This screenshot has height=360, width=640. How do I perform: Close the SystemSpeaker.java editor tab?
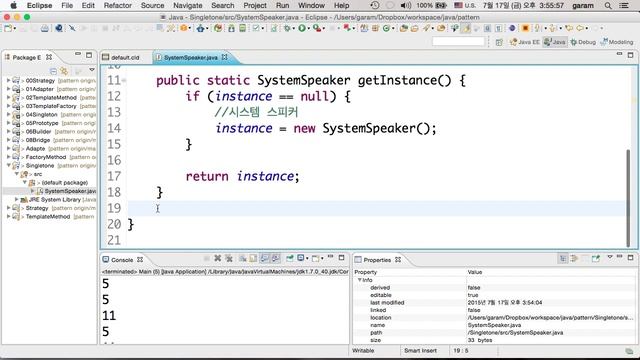(224, 57)
